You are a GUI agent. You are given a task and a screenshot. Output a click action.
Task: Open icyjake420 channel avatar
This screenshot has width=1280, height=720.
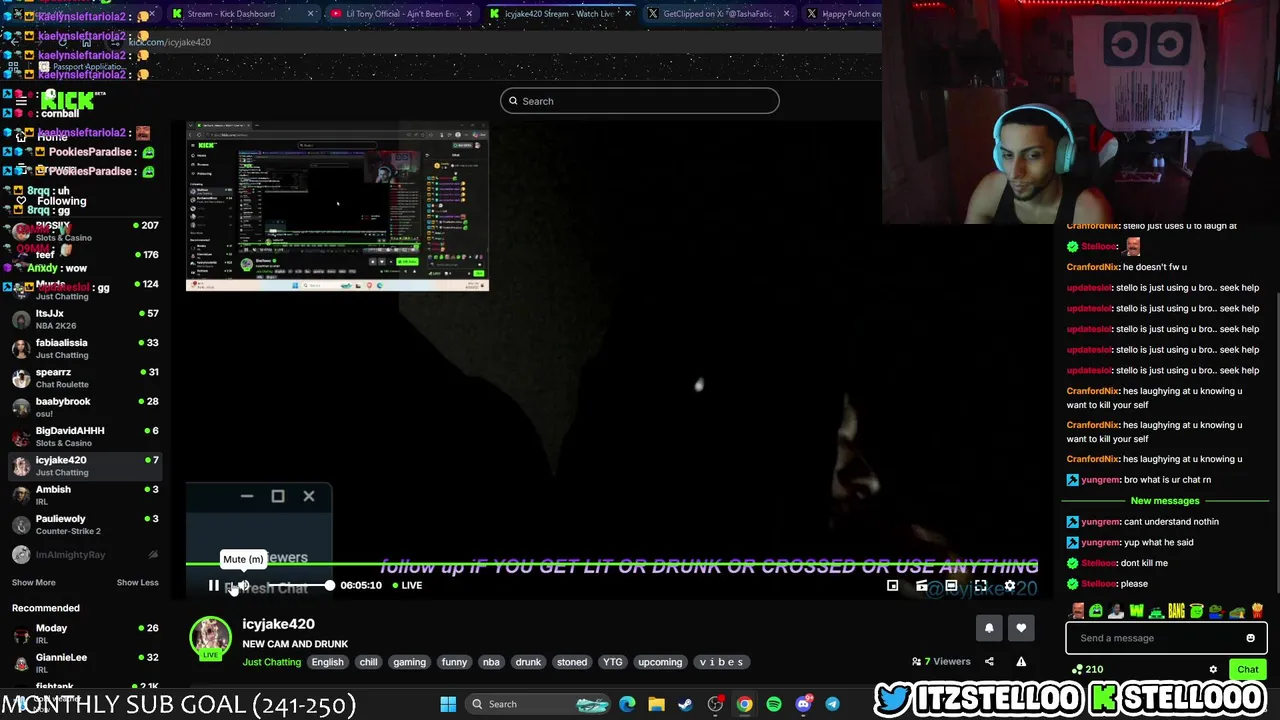coord(210,638)
